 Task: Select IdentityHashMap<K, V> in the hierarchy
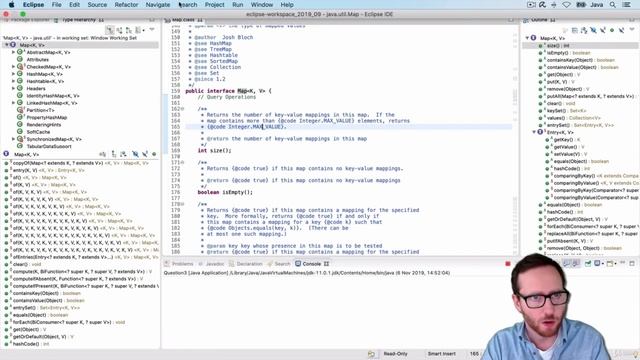click(x=53, y=96)
